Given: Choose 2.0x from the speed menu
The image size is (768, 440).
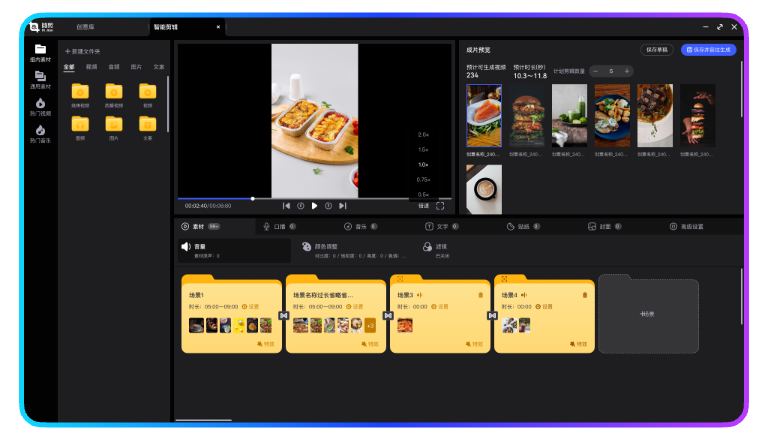Looking at the screenshot, I should point(423,134).
